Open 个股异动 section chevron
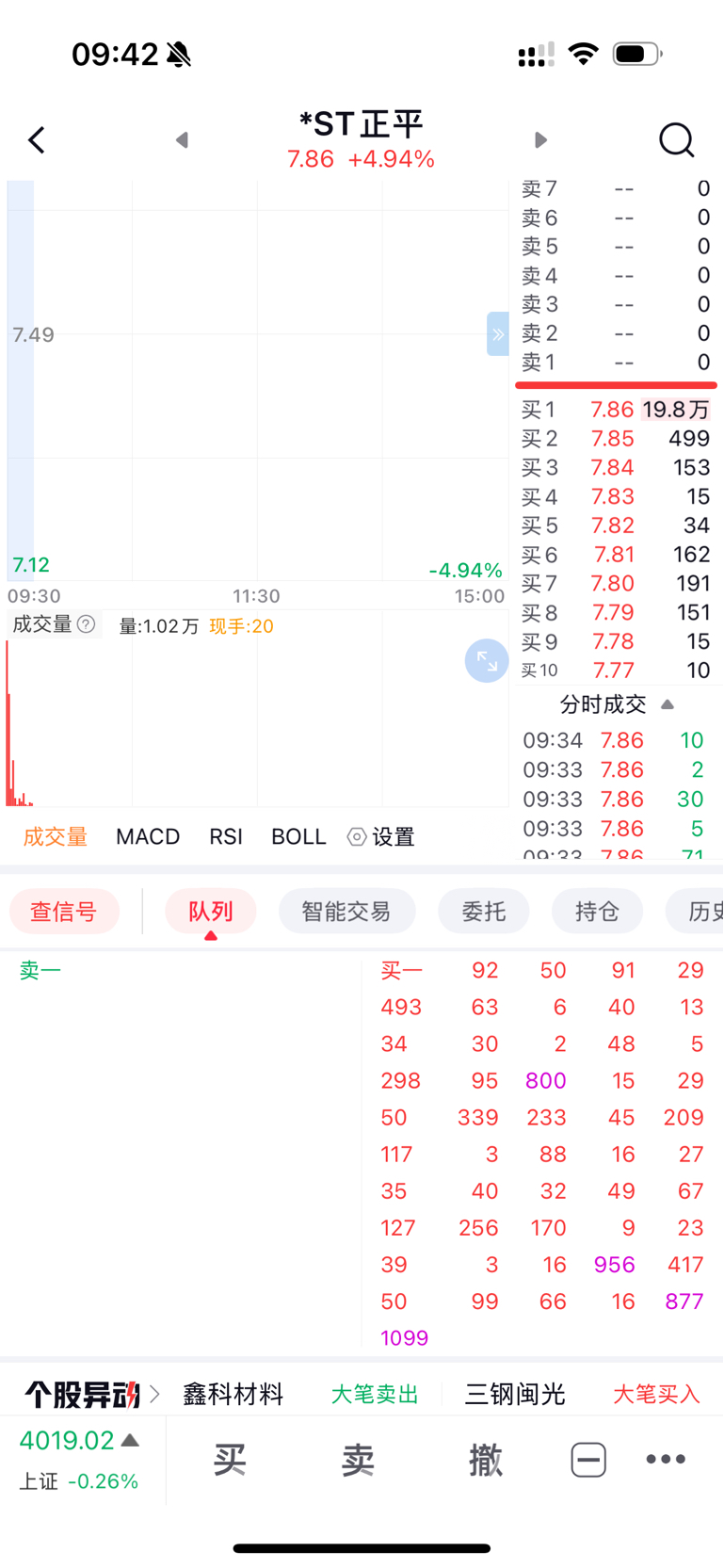The width and height of the screenshot is (724, 1568). (154, 1394)
